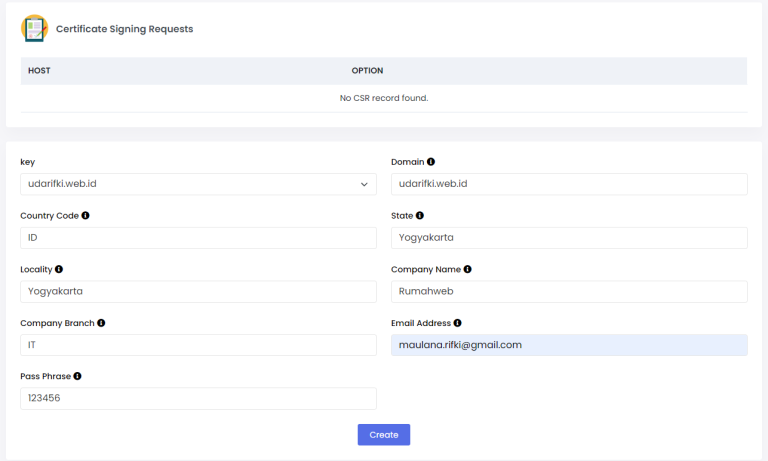Image resolution: width=768 pixels, height=461 pixels.
Task: Click the 'Company Name' label text
Action: tap(426, 269)
